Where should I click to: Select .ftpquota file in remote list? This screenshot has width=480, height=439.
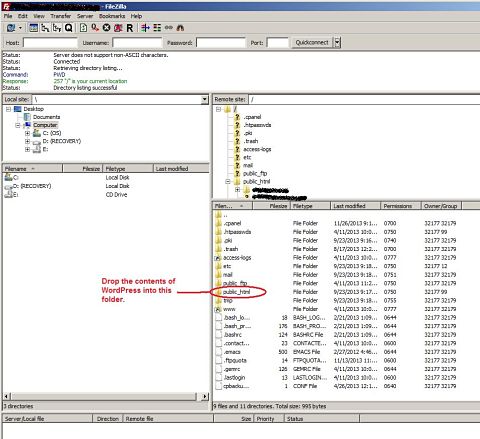pyautogui.click(x=235, y=360)
